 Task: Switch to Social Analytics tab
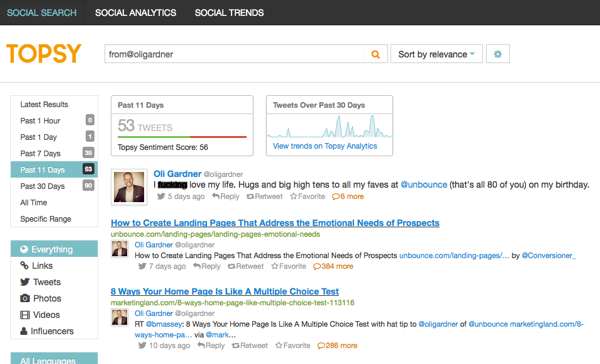point(135,13)
